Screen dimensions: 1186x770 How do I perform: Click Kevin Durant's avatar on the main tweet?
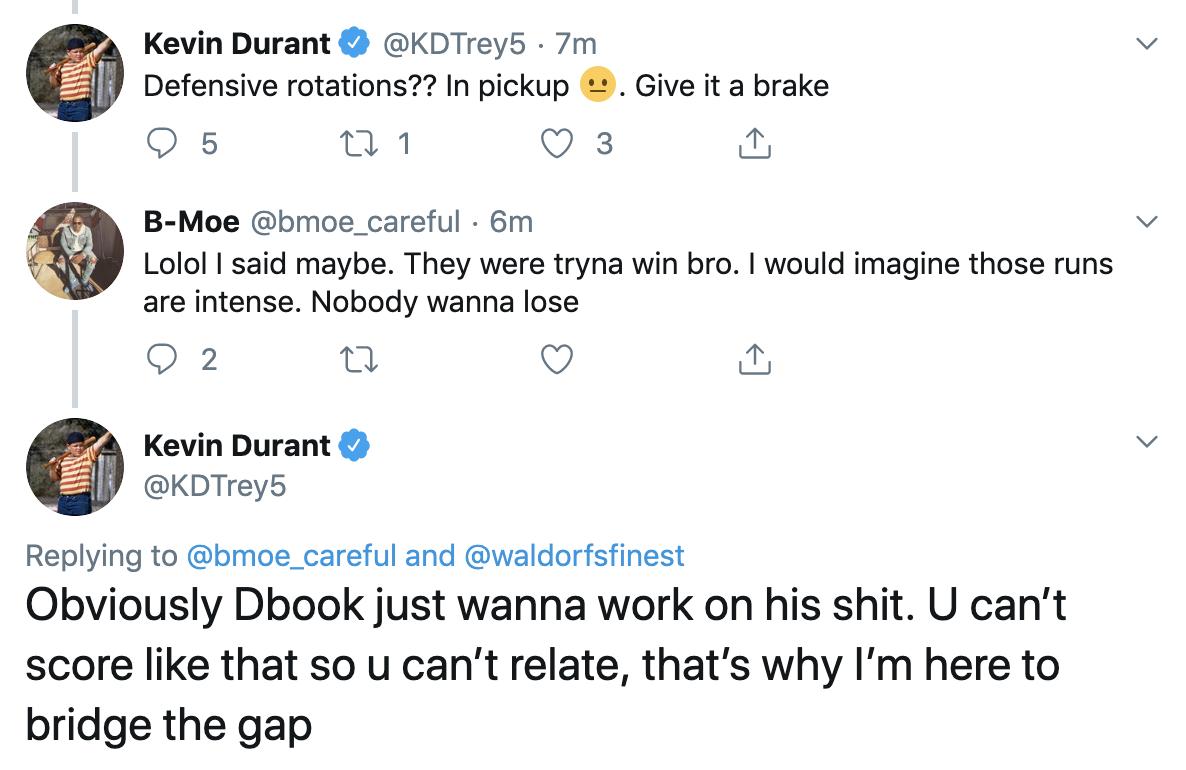tap(74, 467)
